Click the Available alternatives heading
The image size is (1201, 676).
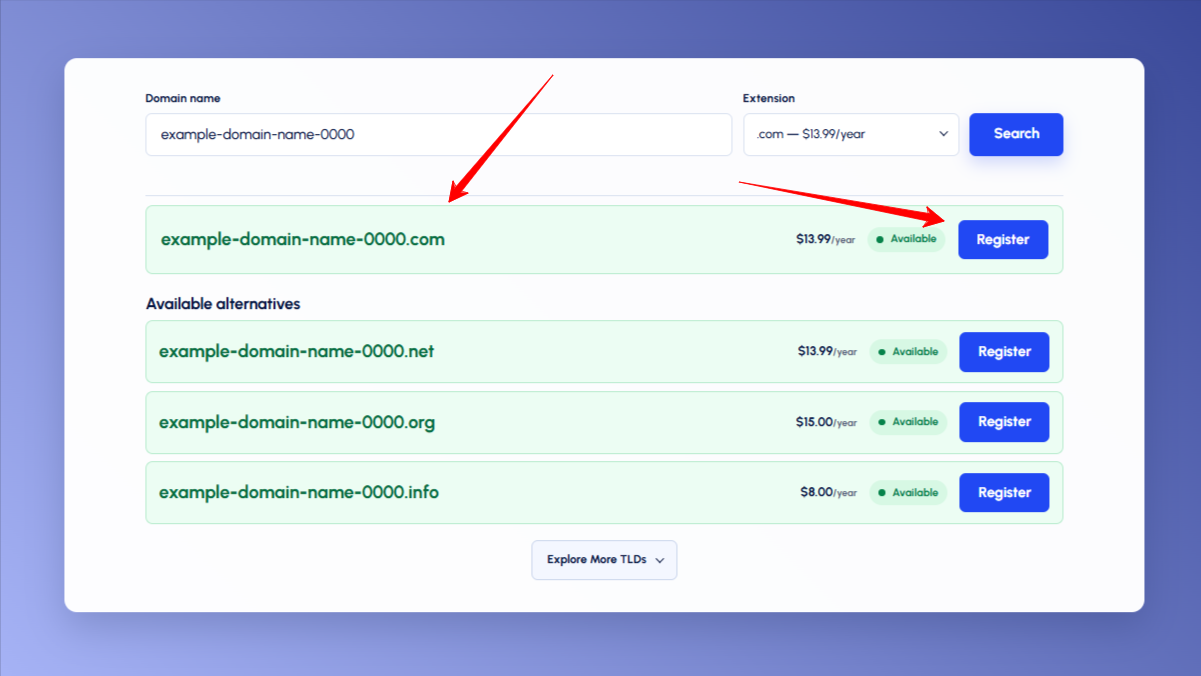click(223, 304)
